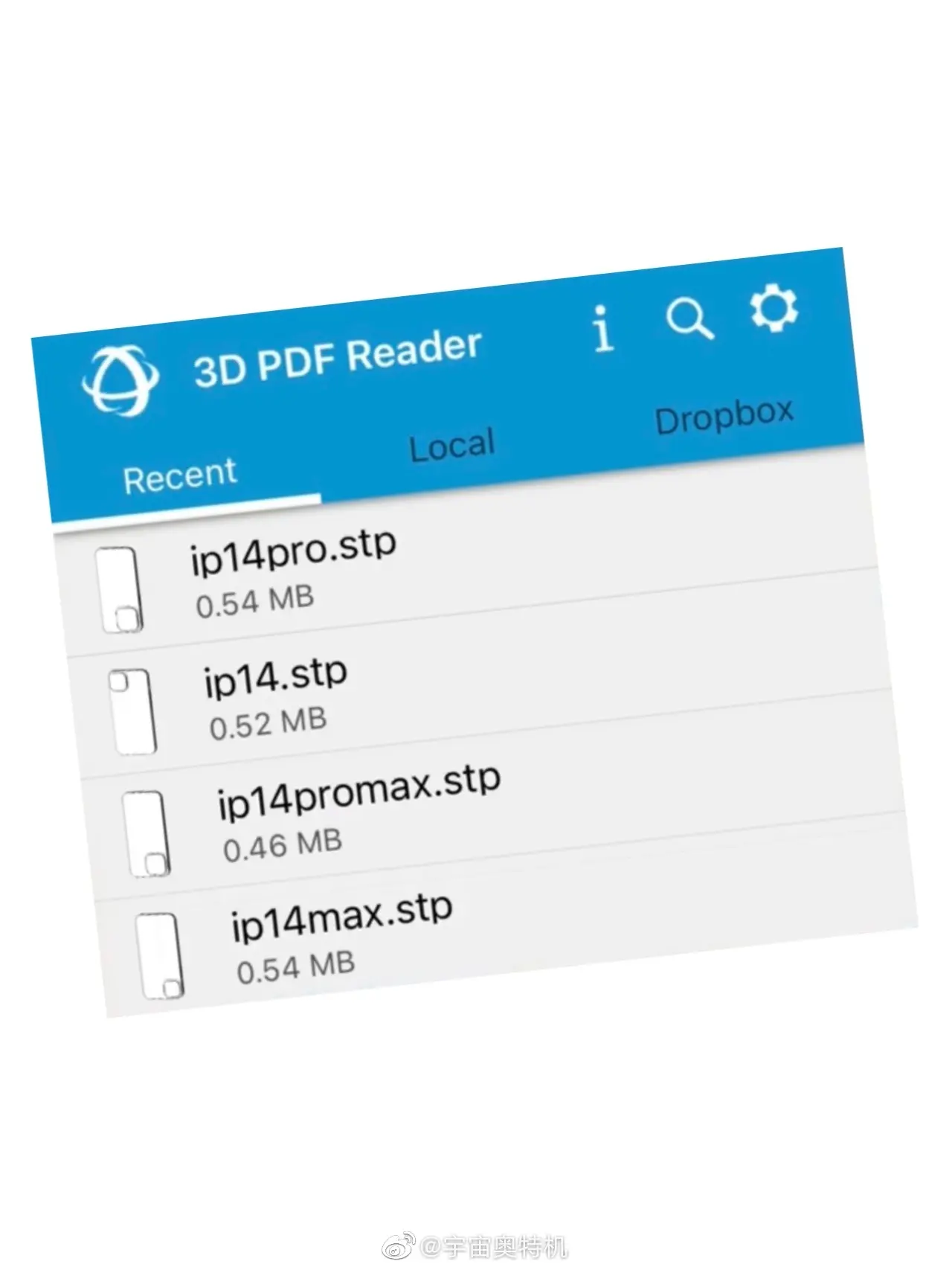
Task: Switch to the Recent tab
Action: pyautogui.click(x=180, y=475)
